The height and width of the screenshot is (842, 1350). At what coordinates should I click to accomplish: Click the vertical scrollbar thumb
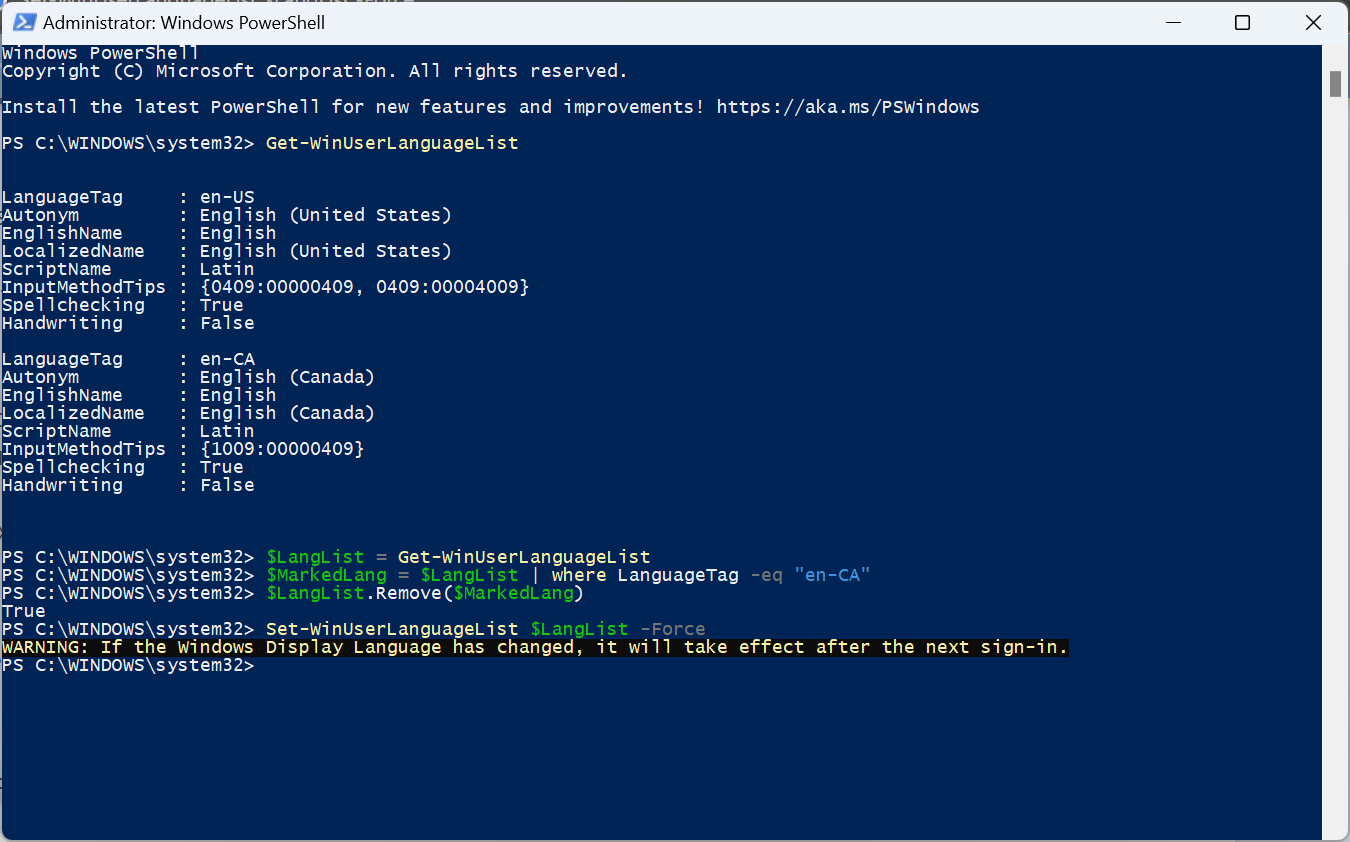tap(1335, 84)
